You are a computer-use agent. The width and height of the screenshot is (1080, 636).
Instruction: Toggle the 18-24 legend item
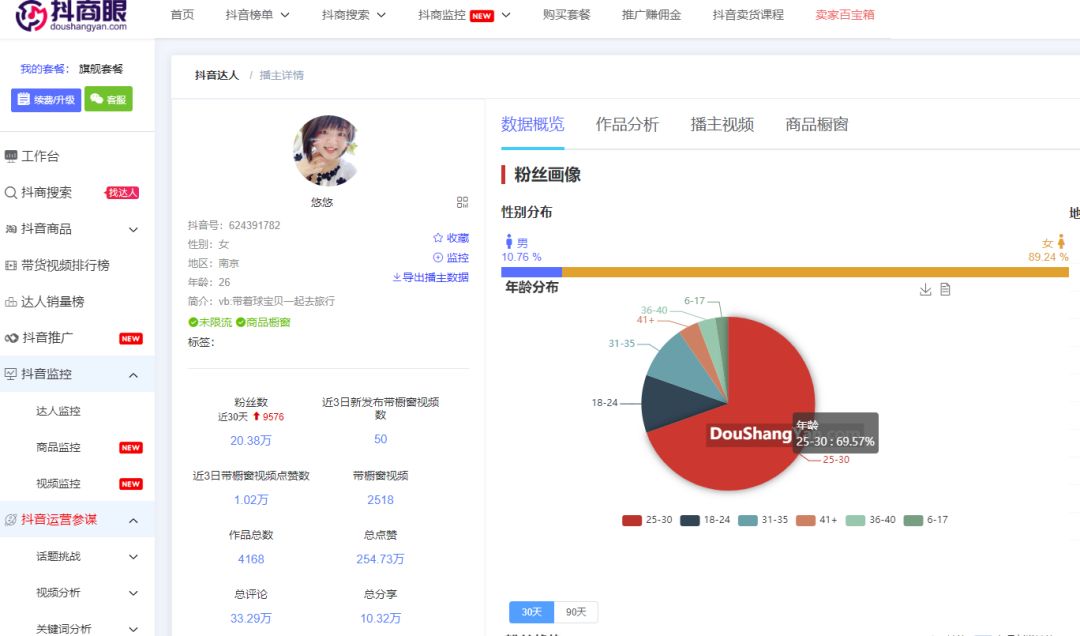click(x=705, y=520)
